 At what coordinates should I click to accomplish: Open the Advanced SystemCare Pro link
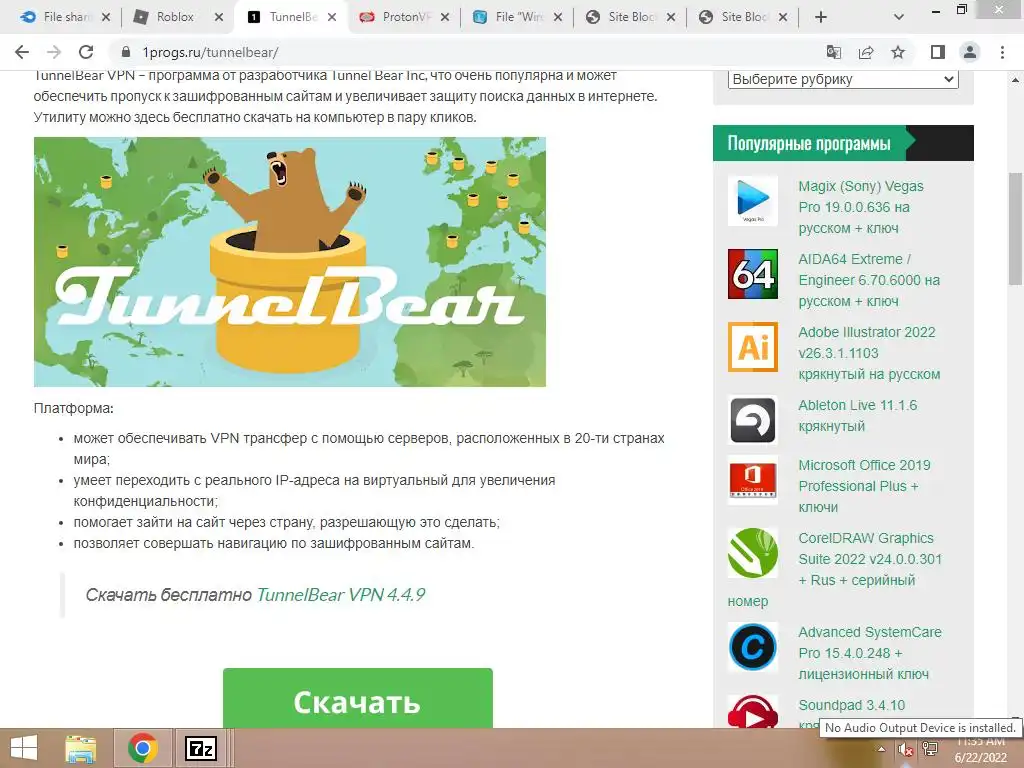pos(870,653)
